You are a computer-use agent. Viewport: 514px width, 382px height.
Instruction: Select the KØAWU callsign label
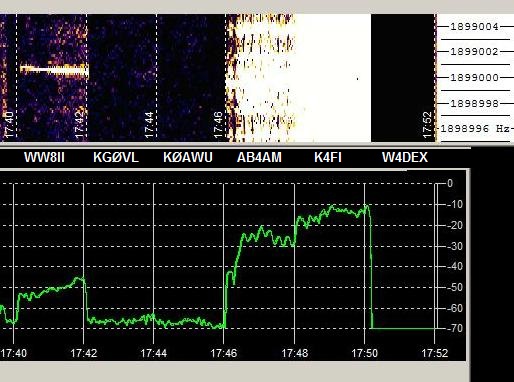[x=188, y=157]
